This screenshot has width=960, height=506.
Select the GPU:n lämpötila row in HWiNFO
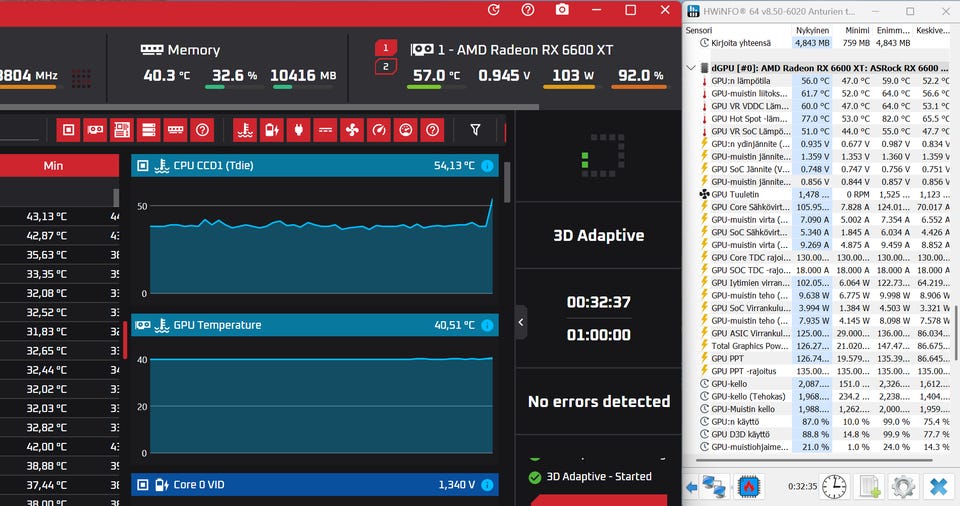[x=825, y=81]
